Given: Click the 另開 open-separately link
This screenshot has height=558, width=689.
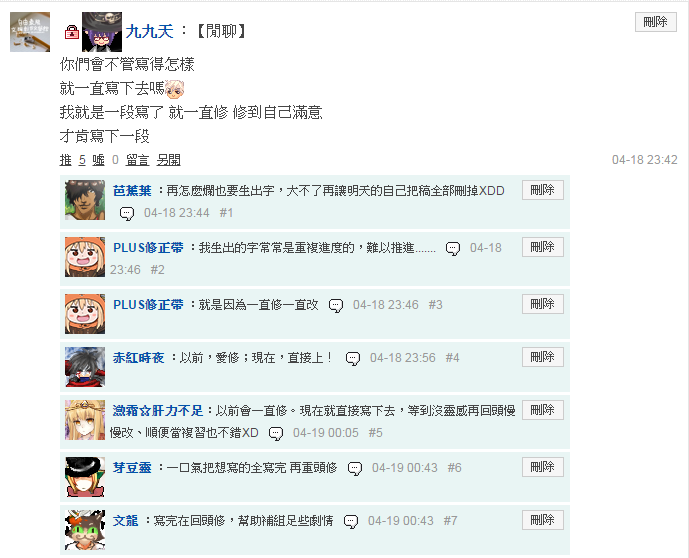Looking at the screenshot, I should (169, 160).
